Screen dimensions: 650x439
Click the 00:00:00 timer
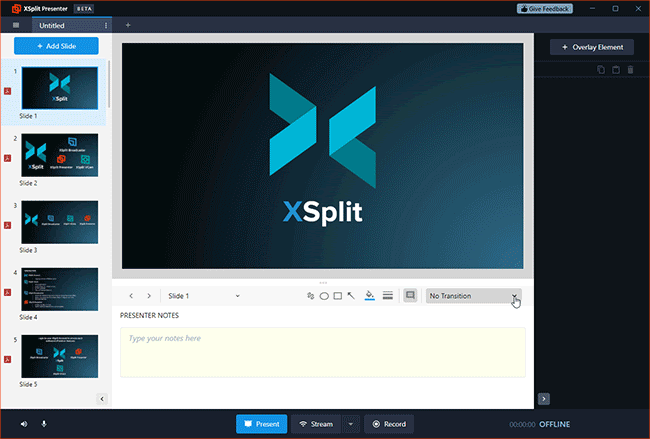pyautogui.click(x=522, y=424)
